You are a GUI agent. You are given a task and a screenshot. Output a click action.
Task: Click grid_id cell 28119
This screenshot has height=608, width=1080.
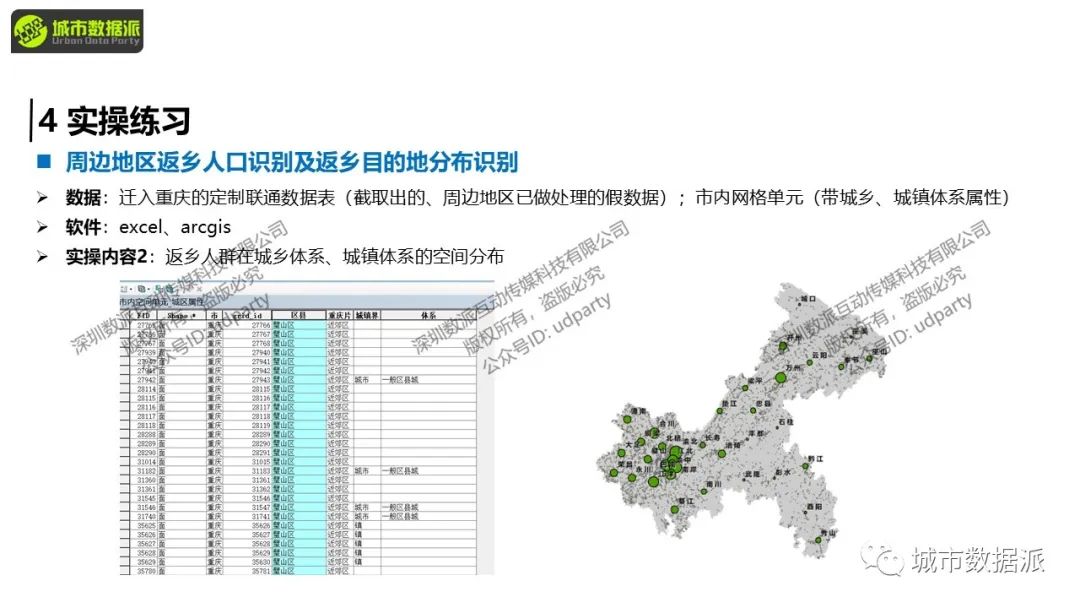248,425
